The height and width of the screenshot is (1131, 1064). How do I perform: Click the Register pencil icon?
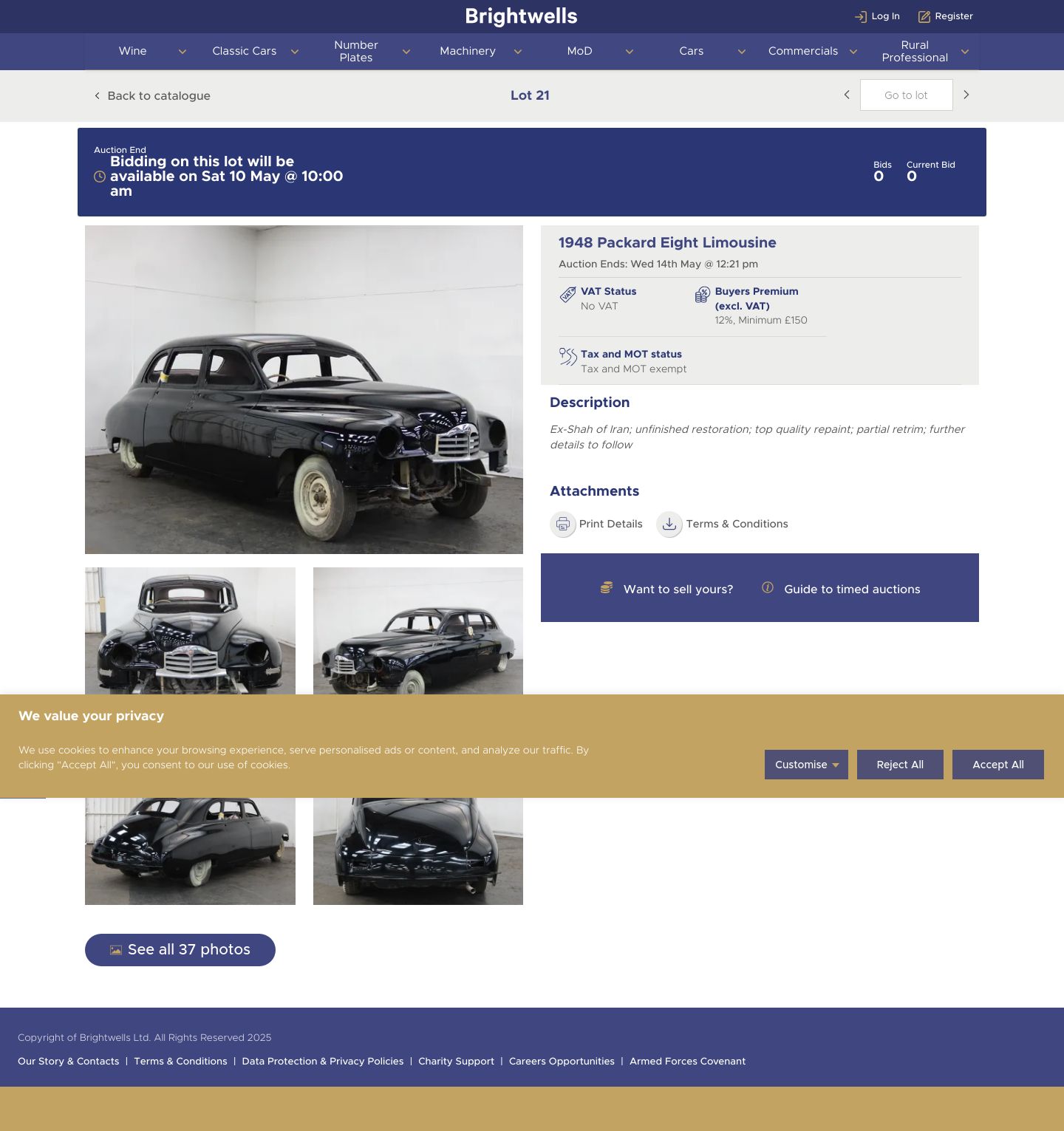click(x=924, y=16)
